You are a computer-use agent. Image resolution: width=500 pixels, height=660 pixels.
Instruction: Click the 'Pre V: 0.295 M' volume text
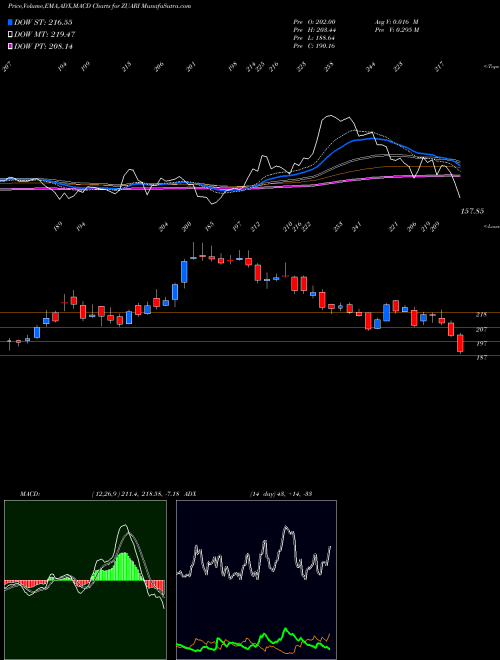pos(396,30)
